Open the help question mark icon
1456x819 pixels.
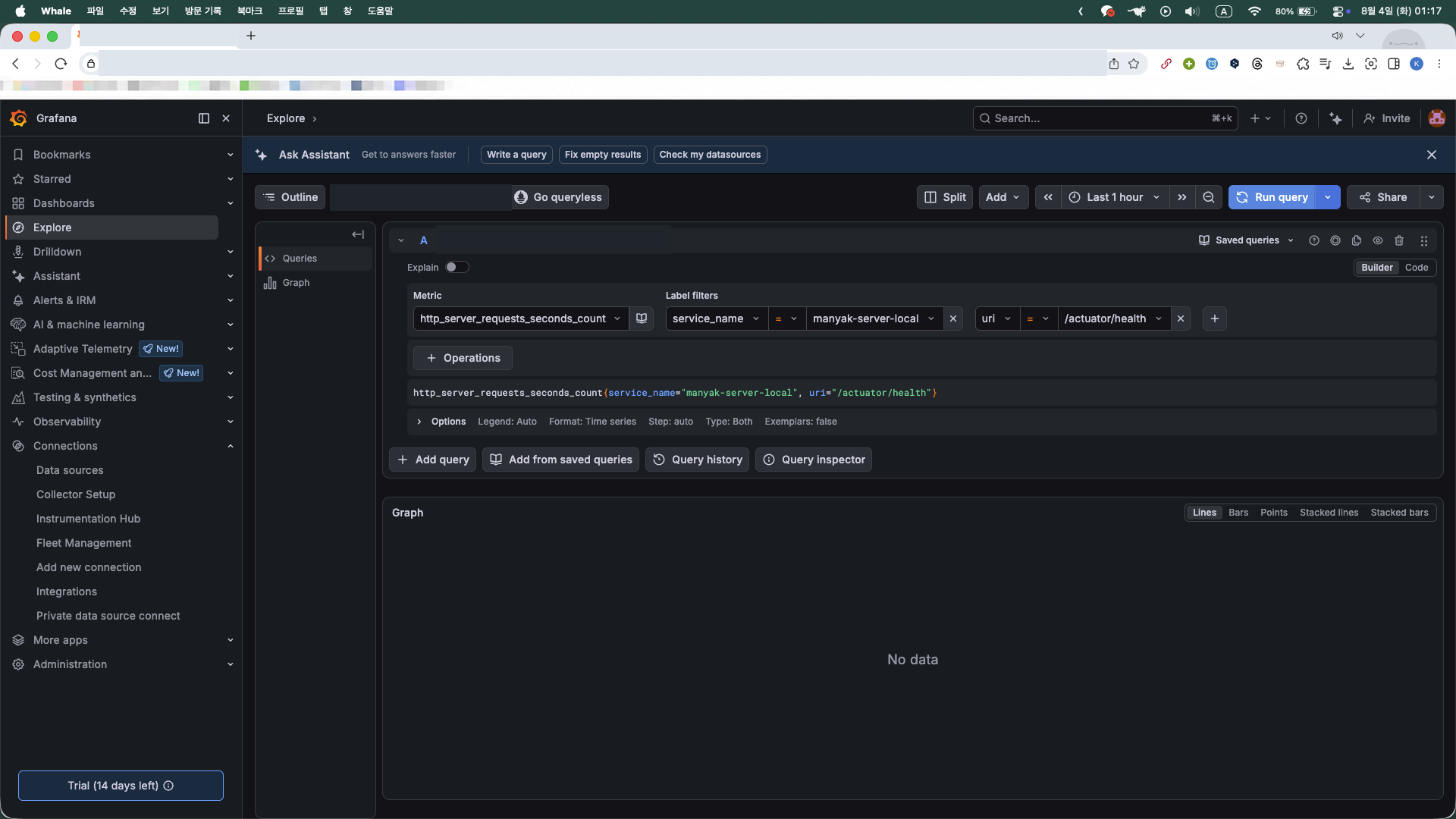[x=1301, y=118]
